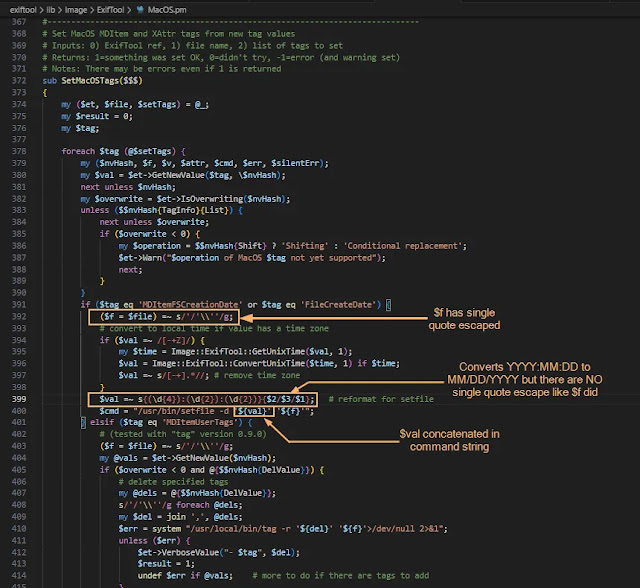Select the ExifTool breadcrumb folder
Viewport: 640px width, 588px height.
pyautogui.click(x=110, y=10)
